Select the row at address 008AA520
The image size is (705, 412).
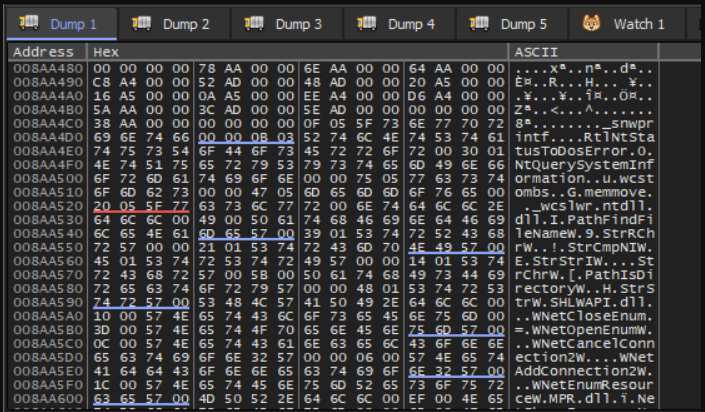pos(43,213)
